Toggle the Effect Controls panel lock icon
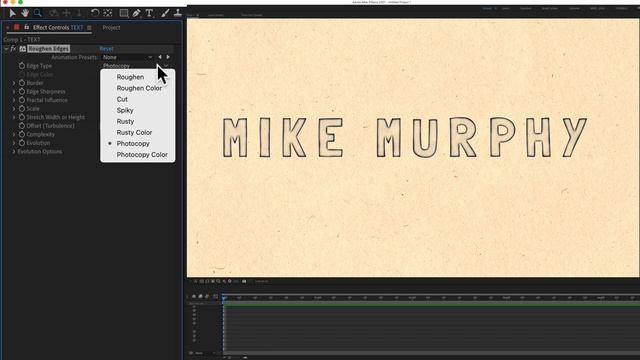The height and width of the screenshot is (360, 640). tap(27, 27)
